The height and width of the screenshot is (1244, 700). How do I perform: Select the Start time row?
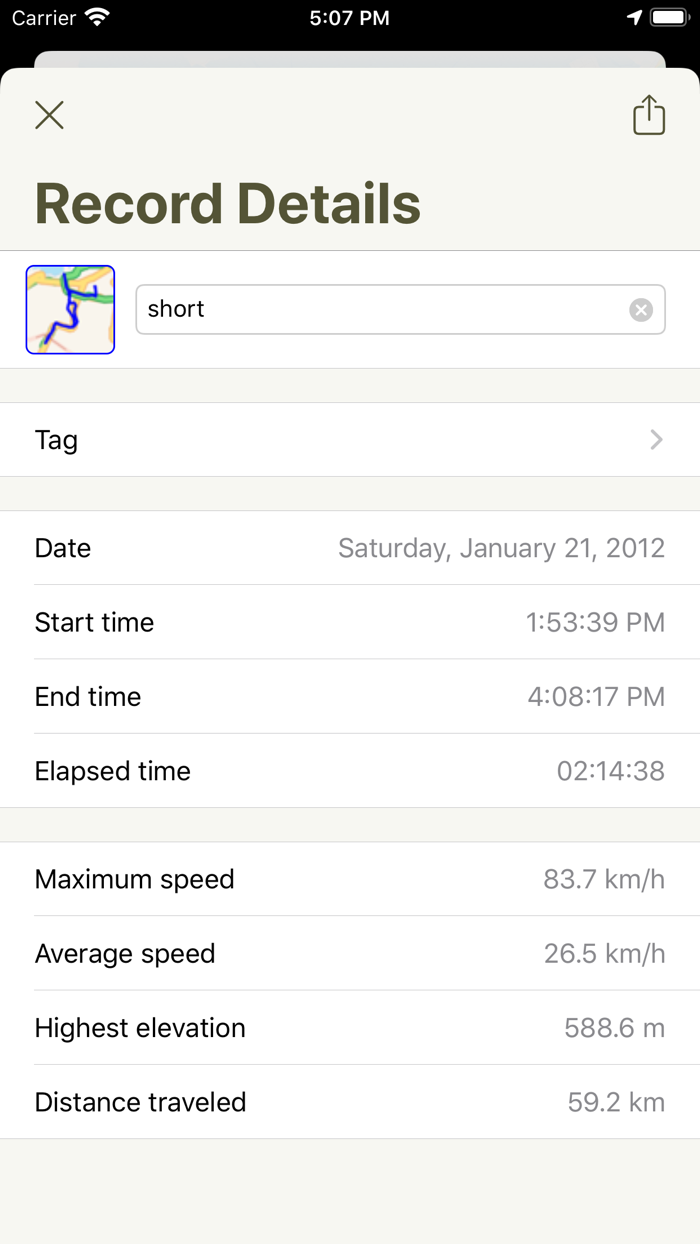(350, 622)
